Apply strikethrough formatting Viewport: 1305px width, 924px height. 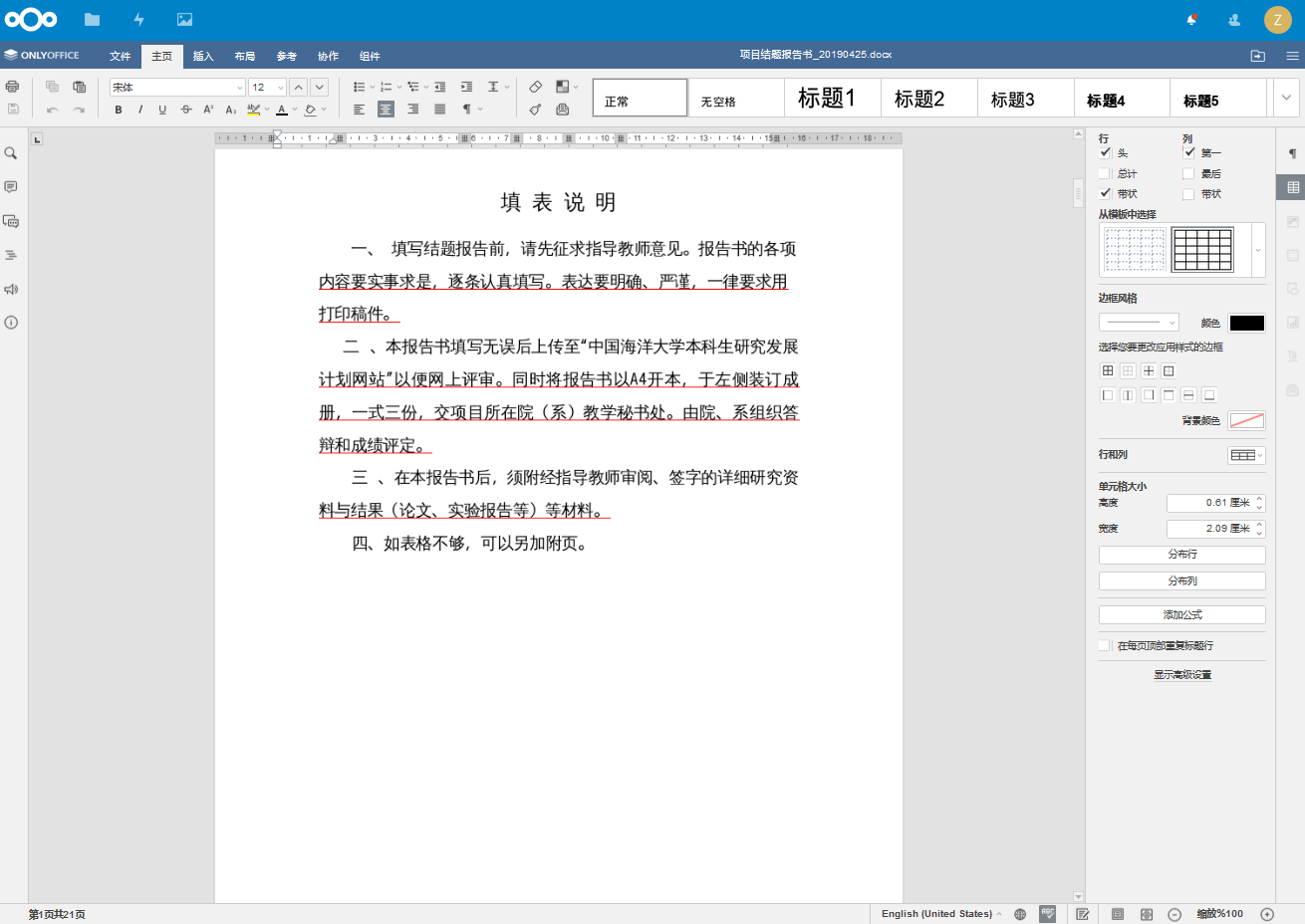tap(185, 110)
